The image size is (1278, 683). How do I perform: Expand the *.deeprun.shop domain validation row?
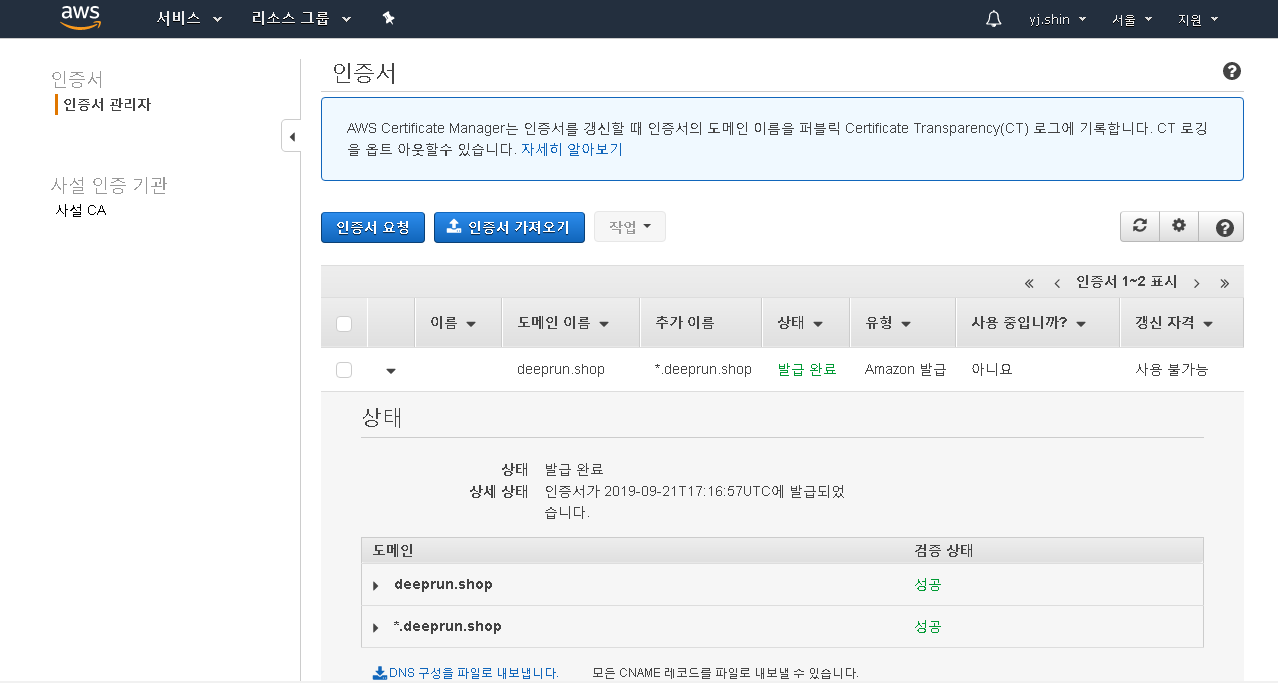(x=376, y=627)
